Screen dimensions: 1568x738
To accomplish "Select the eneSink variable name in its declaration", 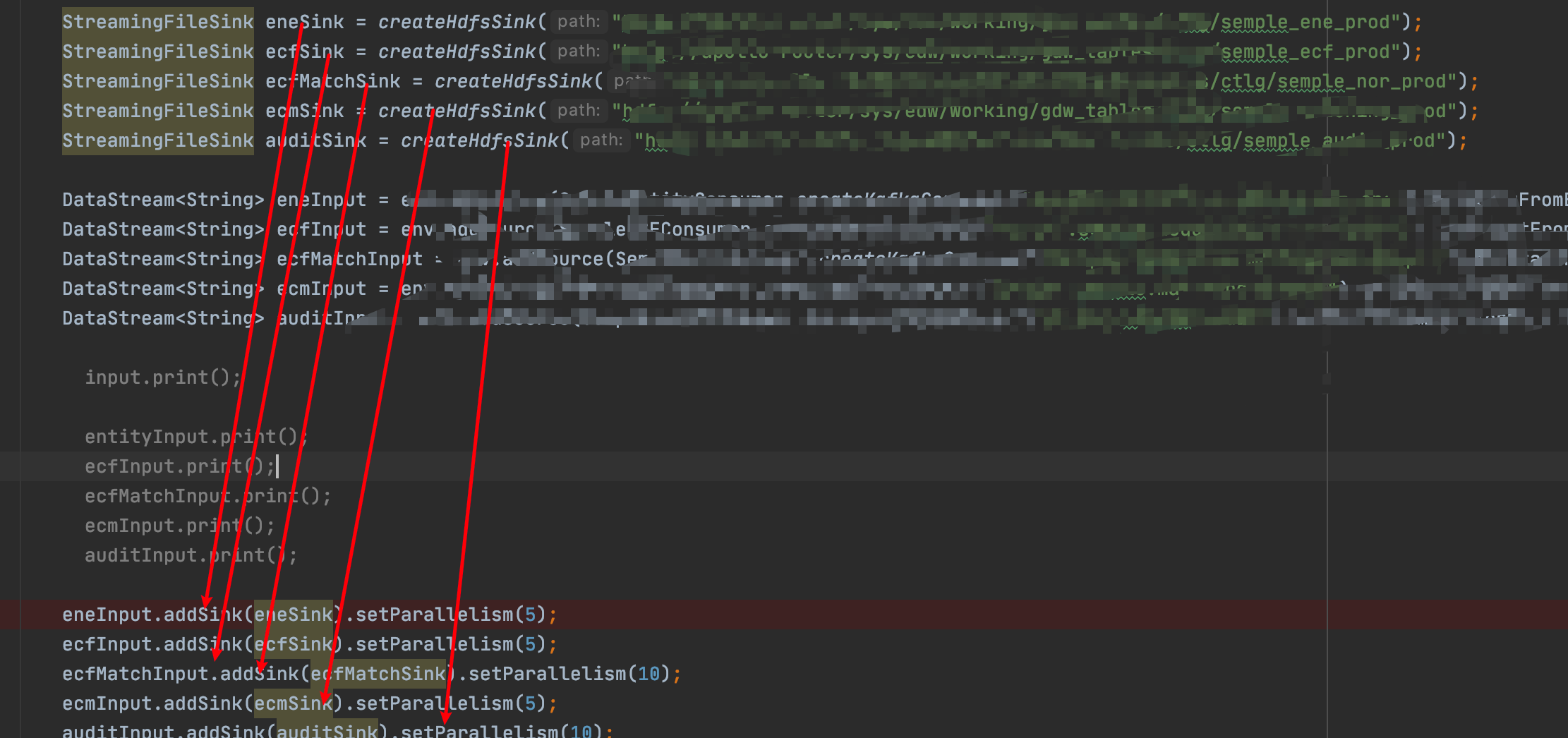I will click(x=305, y=22).
